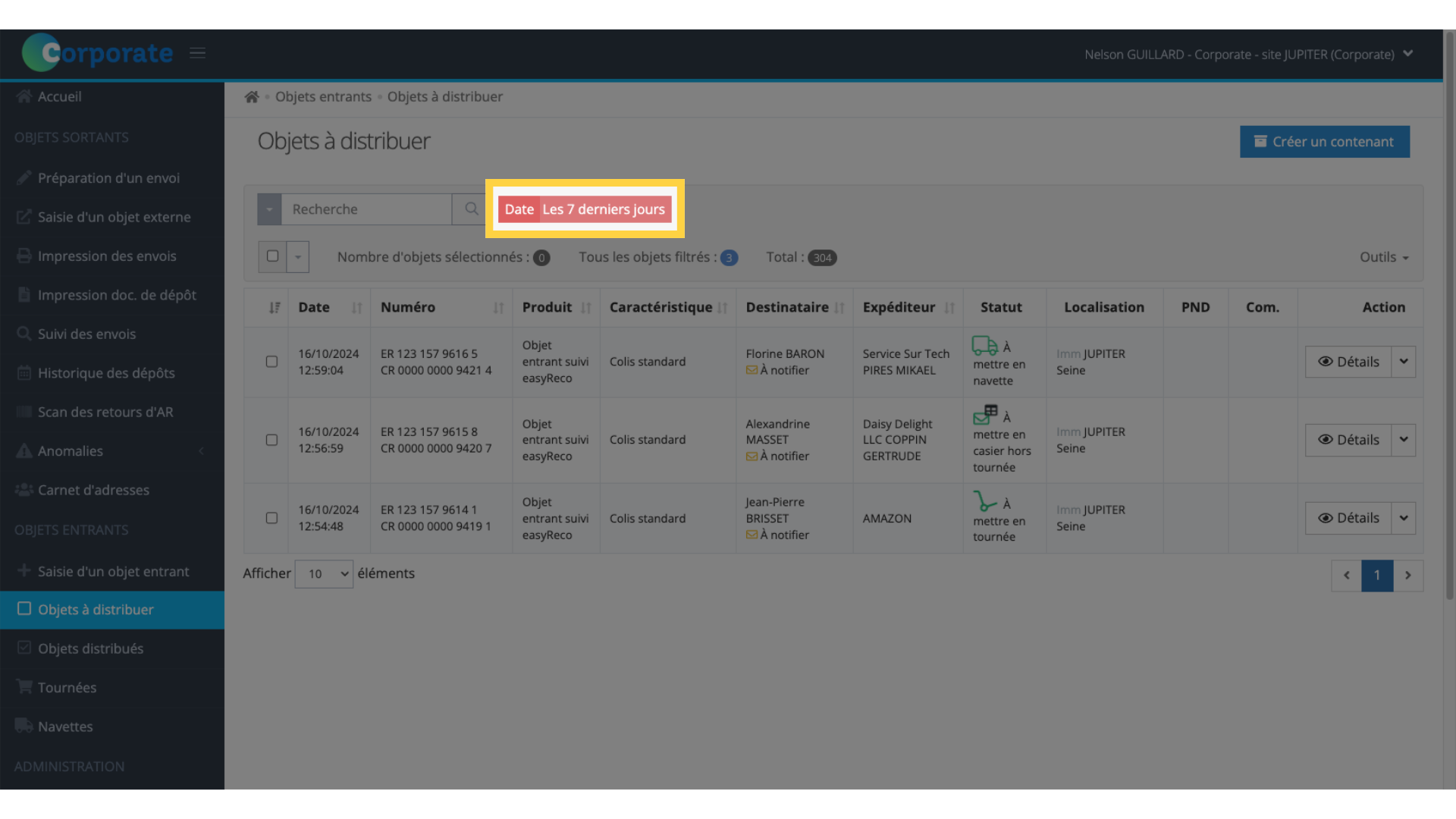Click the Navettes truck icon in the sidebar
This screenshot has height=819, width=1456.
pos(24,726)
